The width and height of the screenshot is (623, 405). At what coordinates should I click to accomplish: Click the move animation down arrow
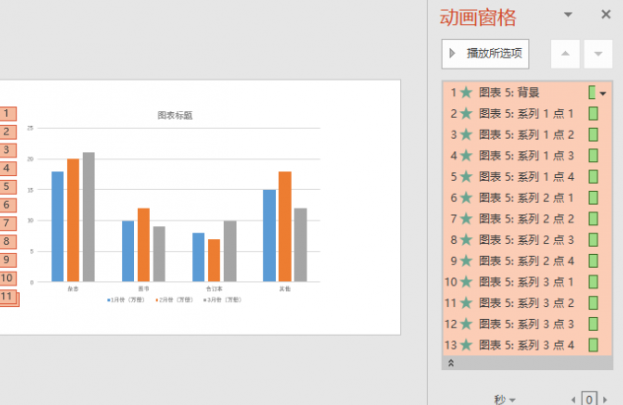(x=598, y=53)
